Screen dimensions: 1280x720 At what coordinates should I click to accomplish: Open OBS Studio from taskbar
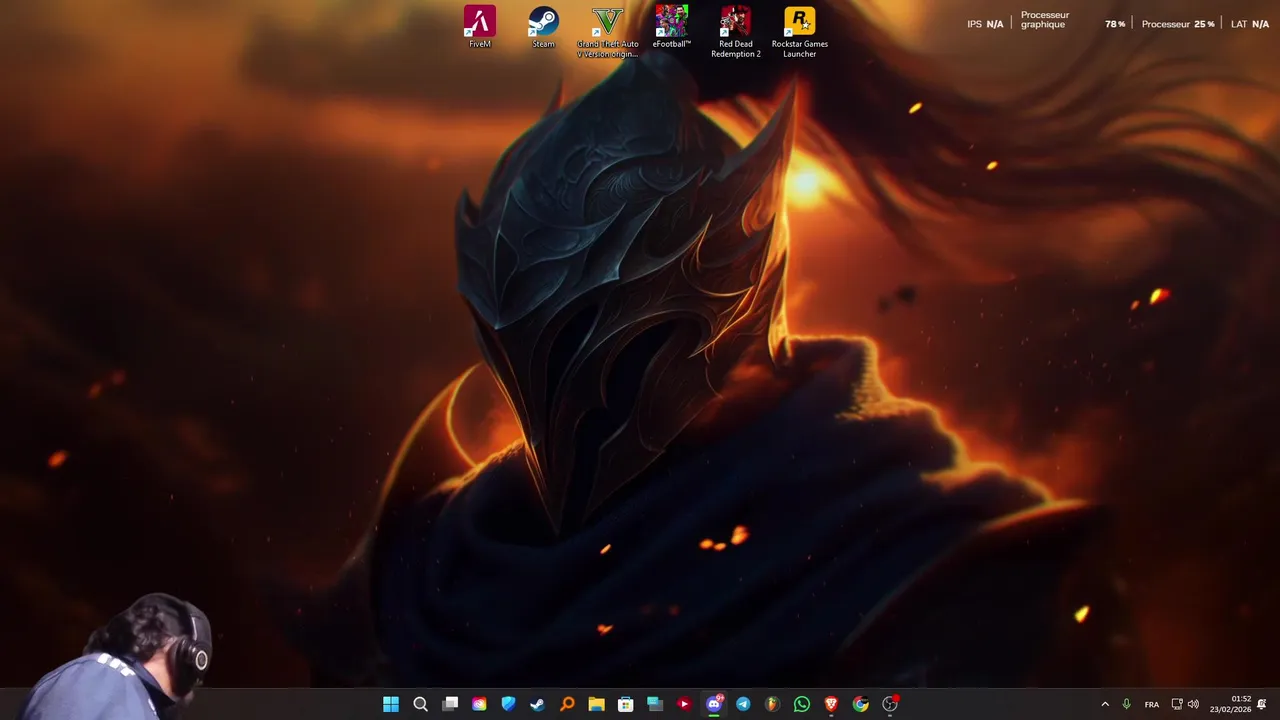pos(890,704)
